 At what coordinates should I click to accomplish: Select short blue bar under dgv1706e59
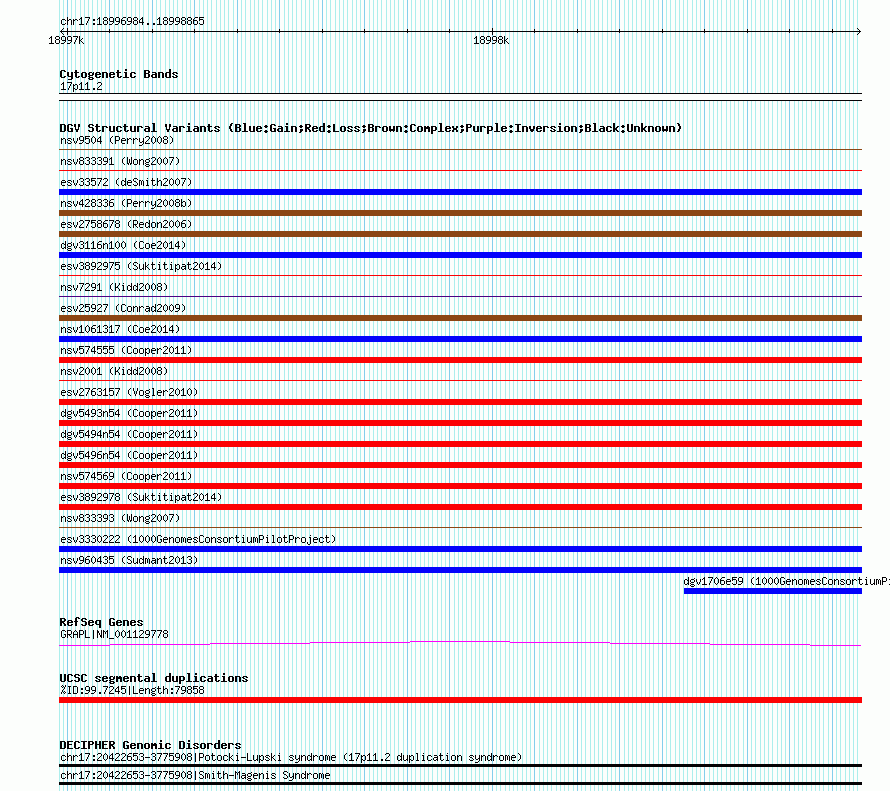click(x=773, y=591)
